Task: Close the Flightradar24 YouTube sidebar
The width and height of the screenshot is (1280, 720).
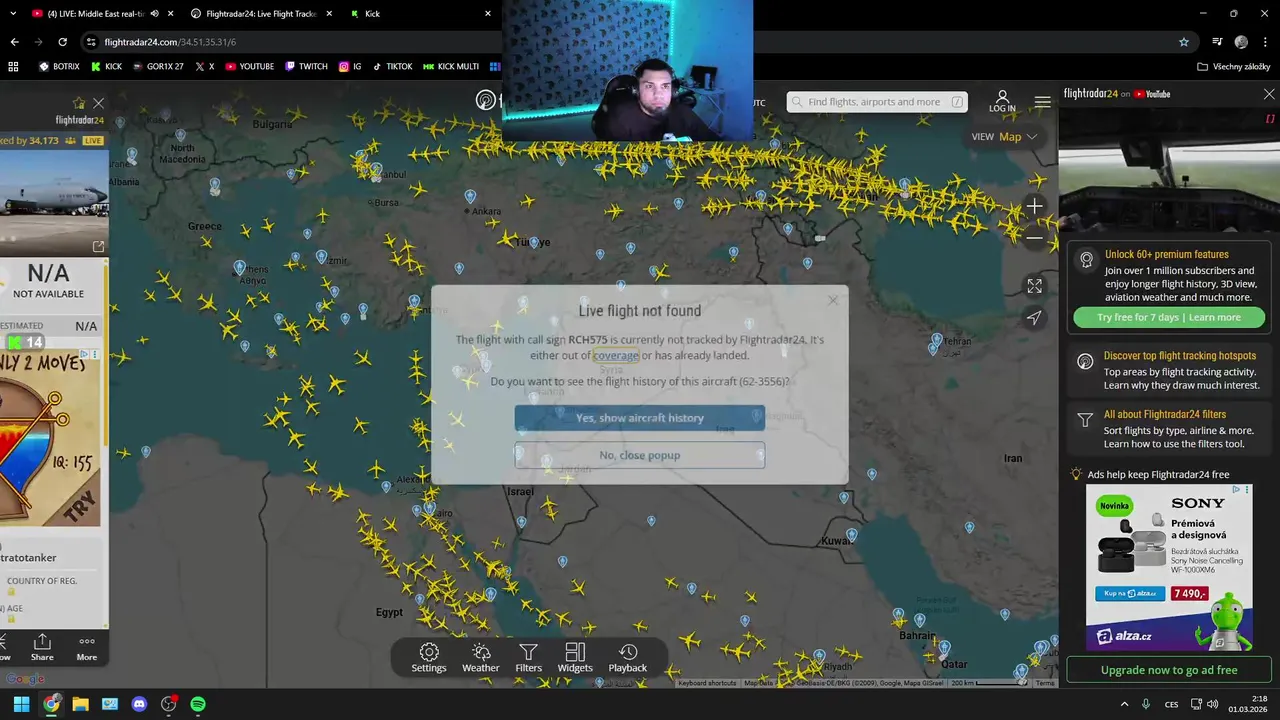Action: [1269, 94]
